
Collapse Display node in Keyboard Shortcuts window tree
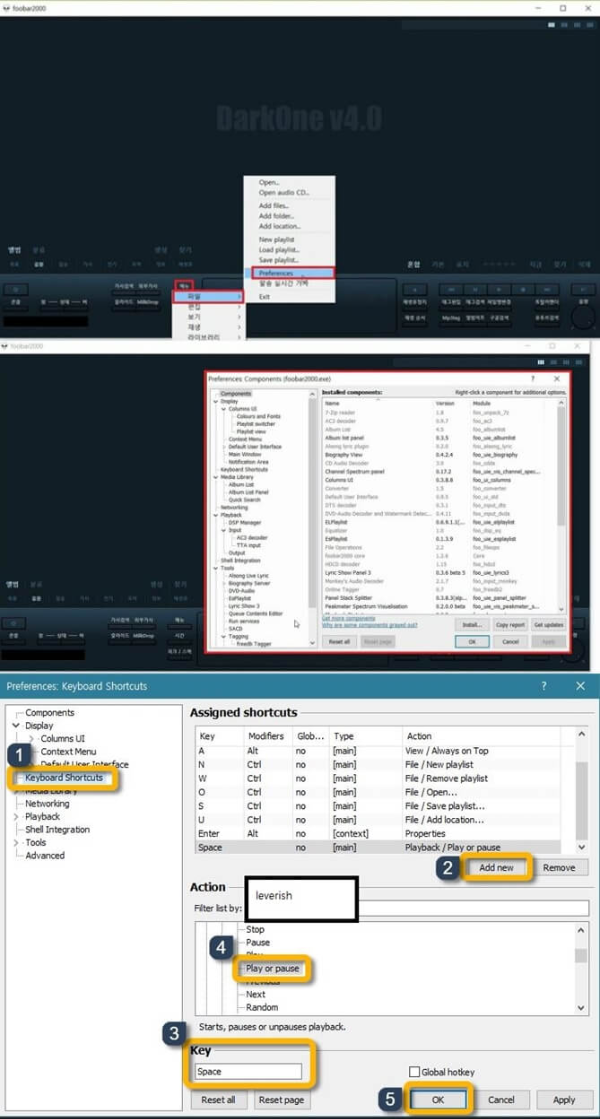pos(16,726)
